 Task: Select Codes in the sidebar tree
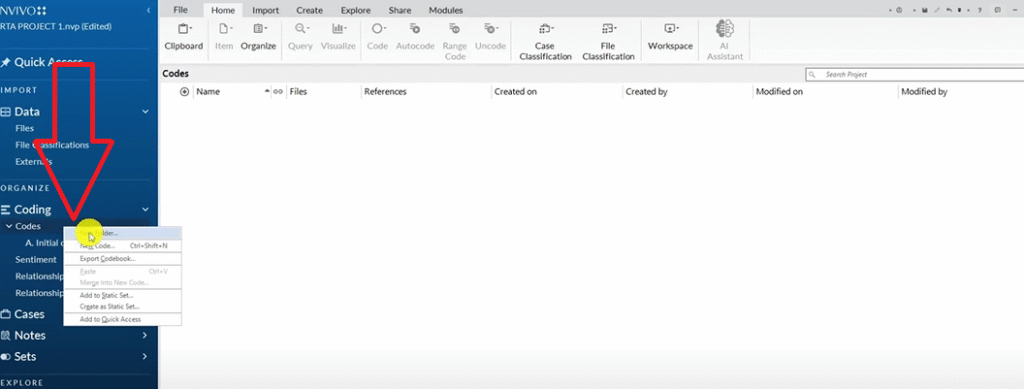click(x=27, y=226)
